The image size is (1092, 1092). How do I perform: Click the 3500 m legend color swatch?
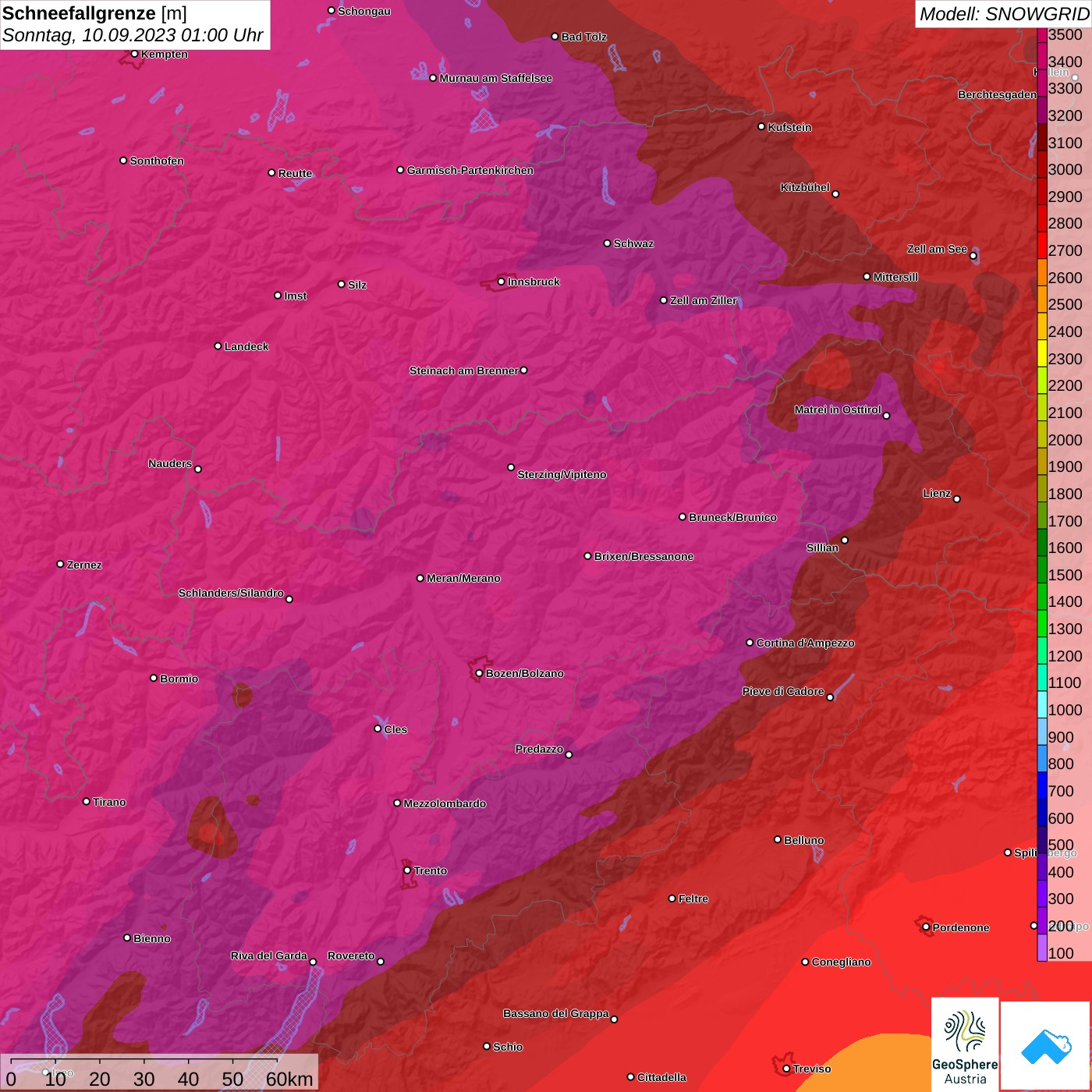point(1041,35)
